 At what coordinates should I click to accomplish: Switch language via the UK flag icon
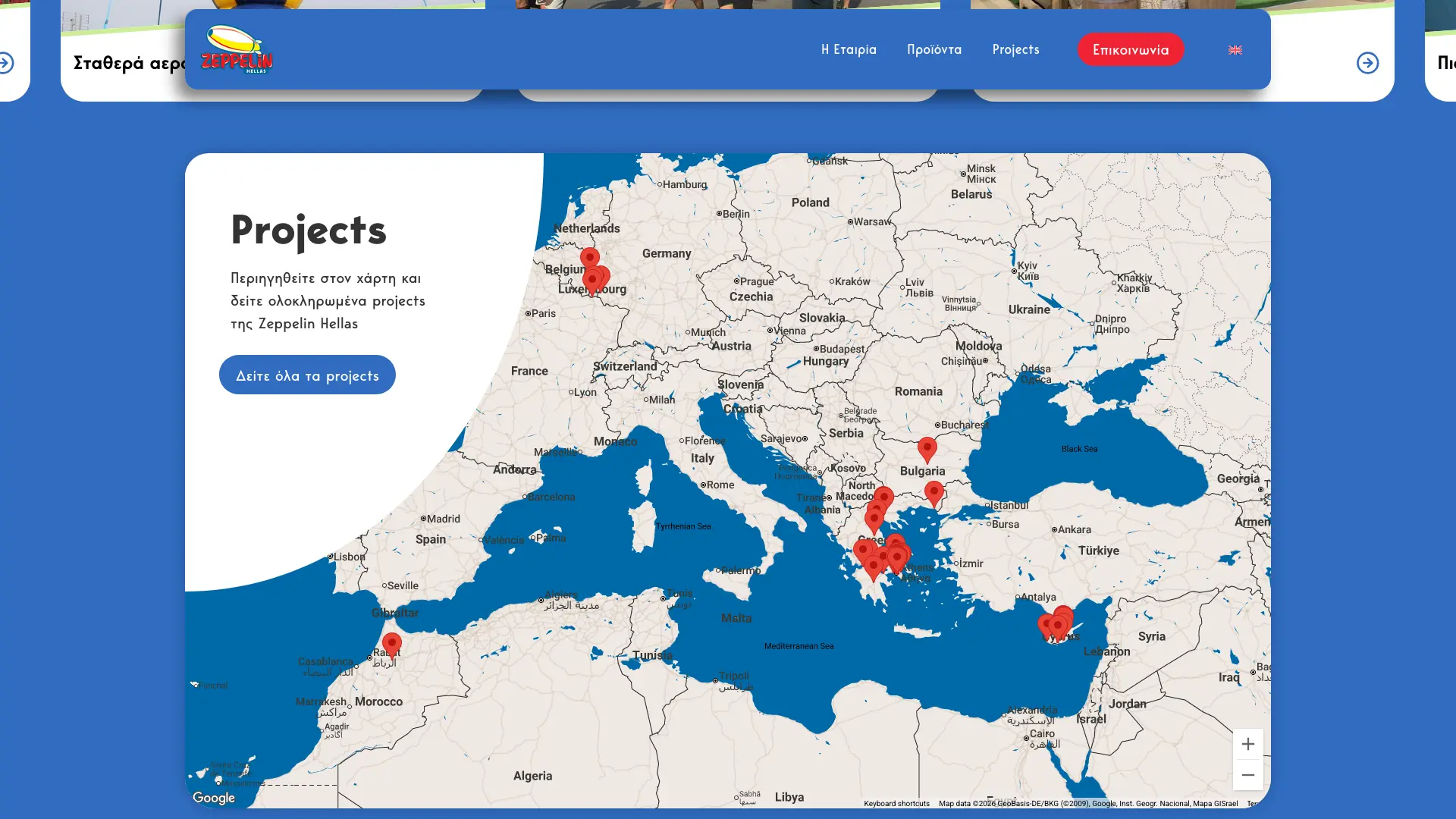tap(1235, 50)
